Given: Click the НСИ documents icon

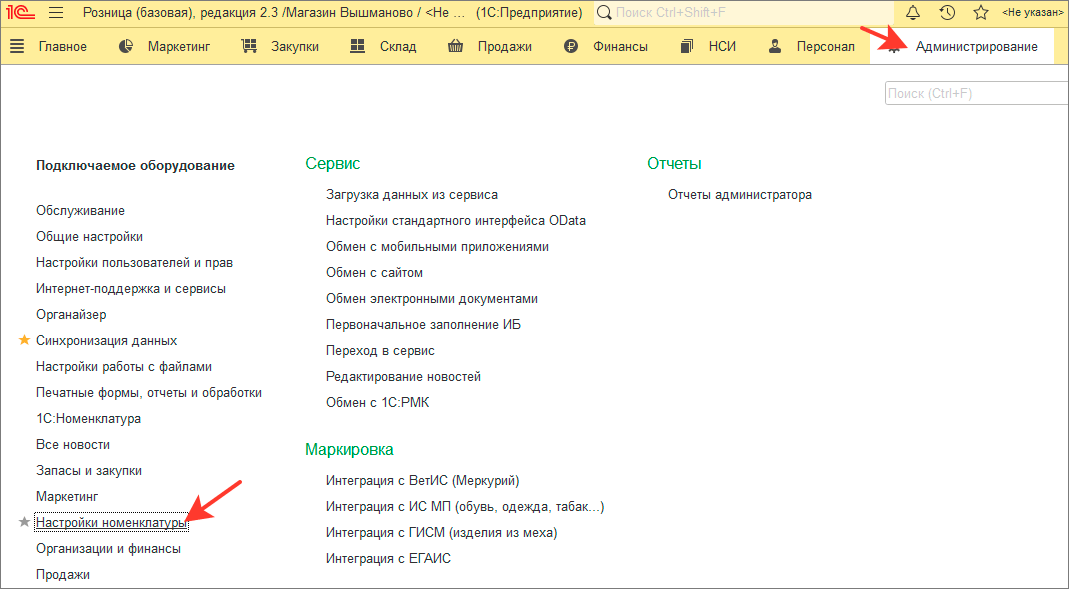Looking at the screenshot, I should click(x=687, y=46).
